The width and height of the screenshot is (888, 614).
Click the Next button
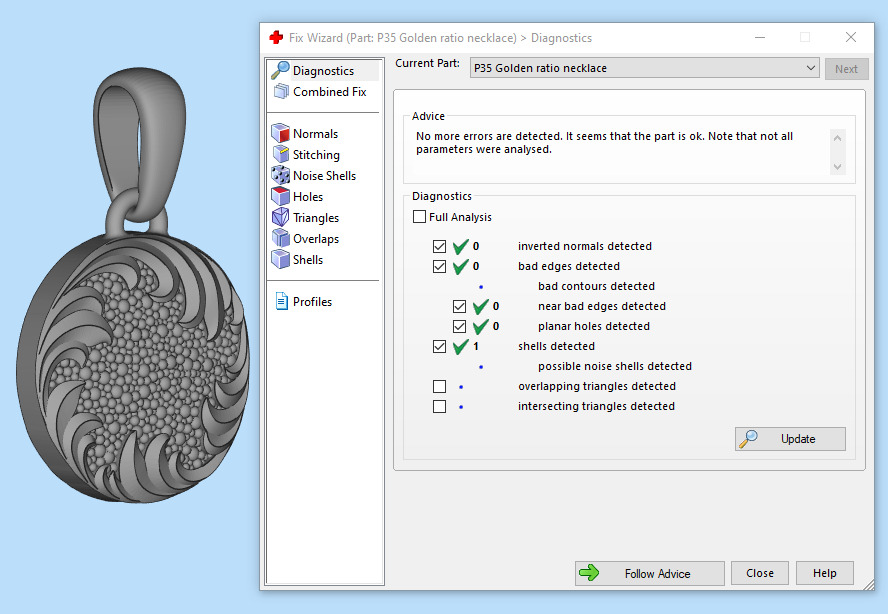click(846, 69)
